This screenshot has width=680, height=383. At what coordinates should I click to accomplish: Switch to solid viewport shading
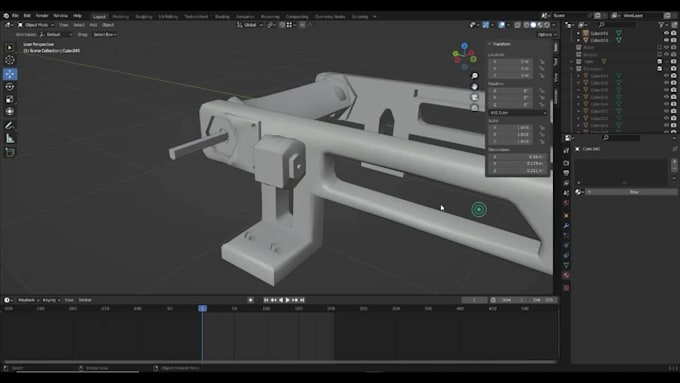tap(533, 25)
